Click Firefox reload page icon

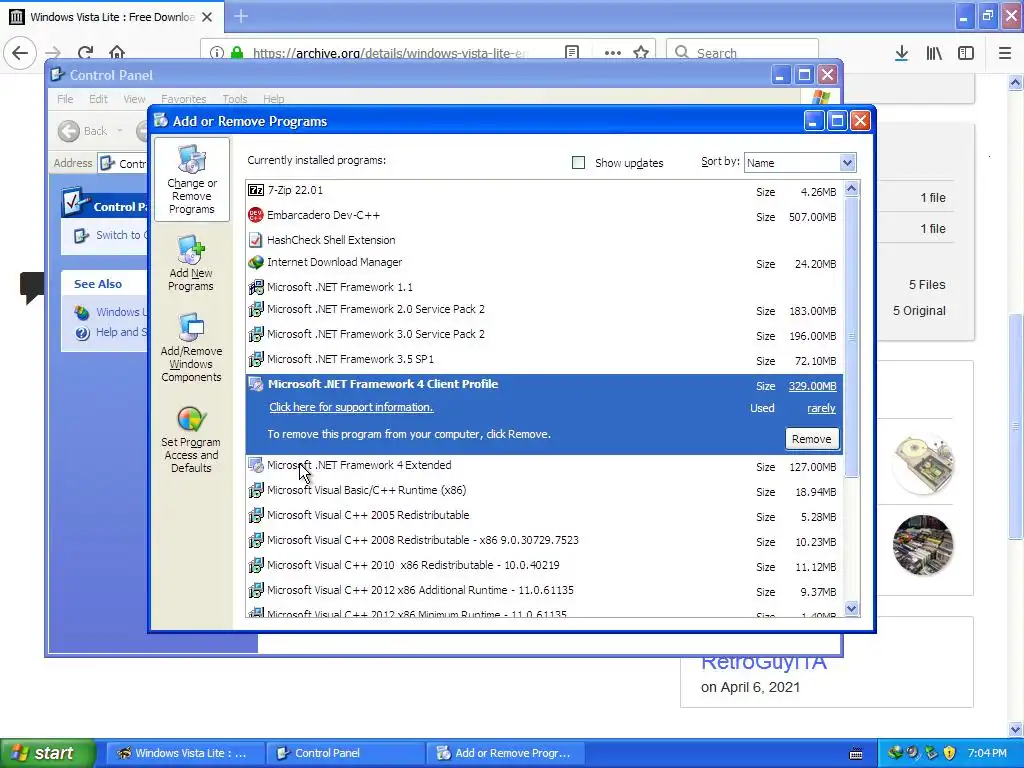point(85,53)
